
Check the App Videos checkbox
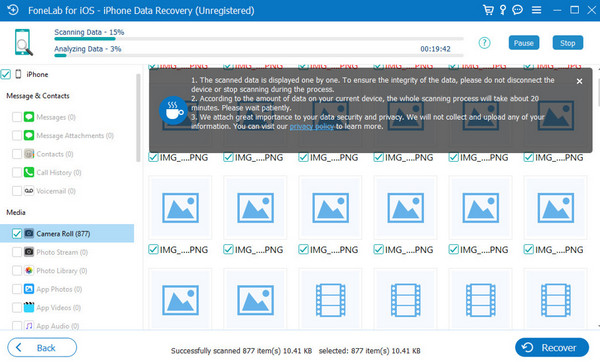(x=17, y=307)
